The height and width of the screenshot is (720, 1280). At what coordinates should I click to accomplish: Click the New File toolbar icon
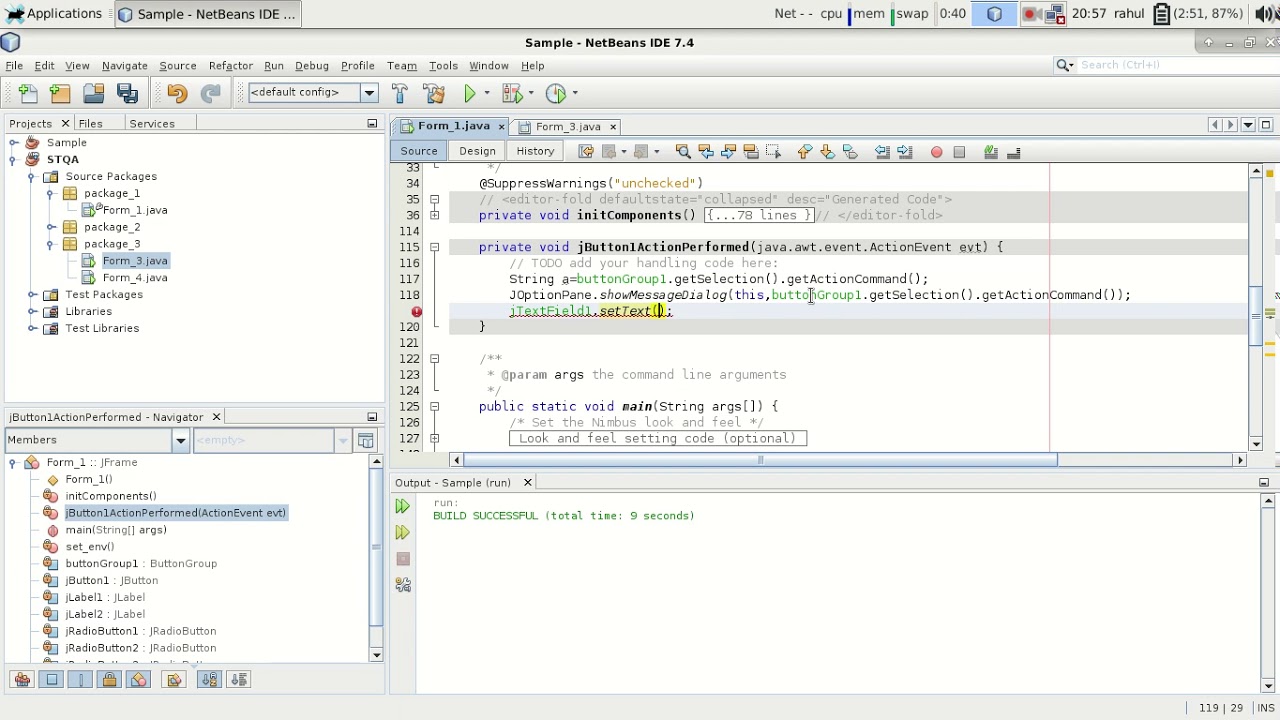tap(28, 93)
